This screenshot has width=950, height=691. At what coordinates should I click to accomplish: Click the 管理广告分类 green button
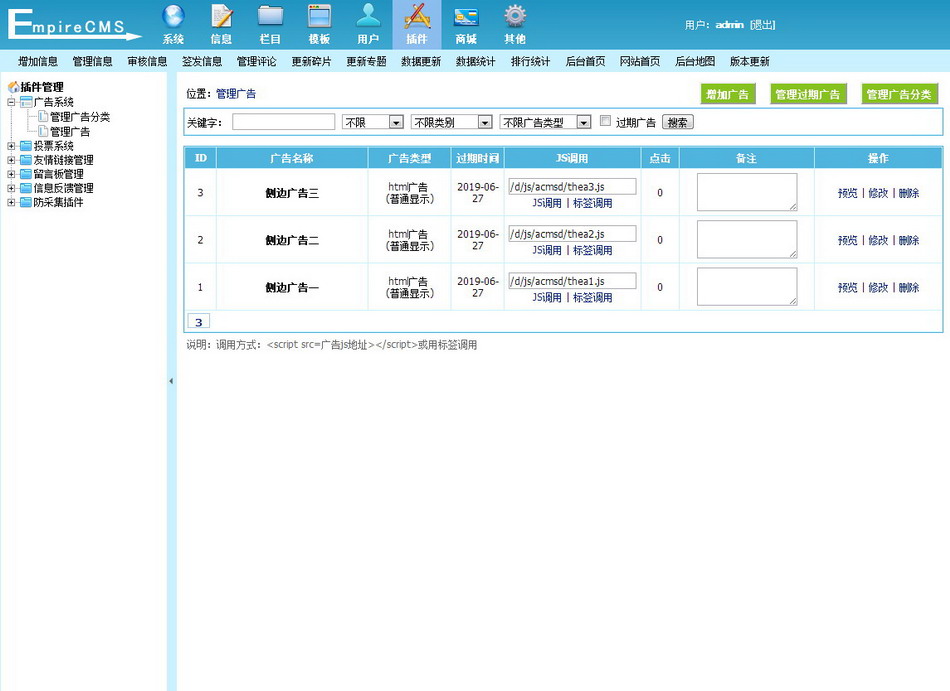tap(899, 94)
